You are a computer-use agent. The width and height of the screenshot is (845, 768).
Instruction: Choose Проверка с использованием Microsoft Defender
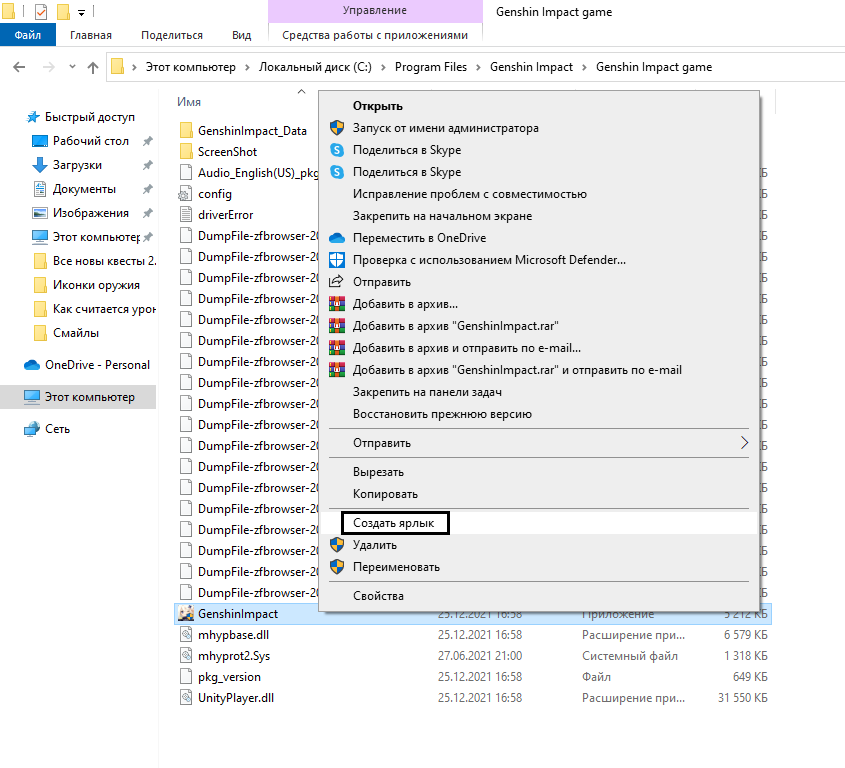(x=489, y=260)
